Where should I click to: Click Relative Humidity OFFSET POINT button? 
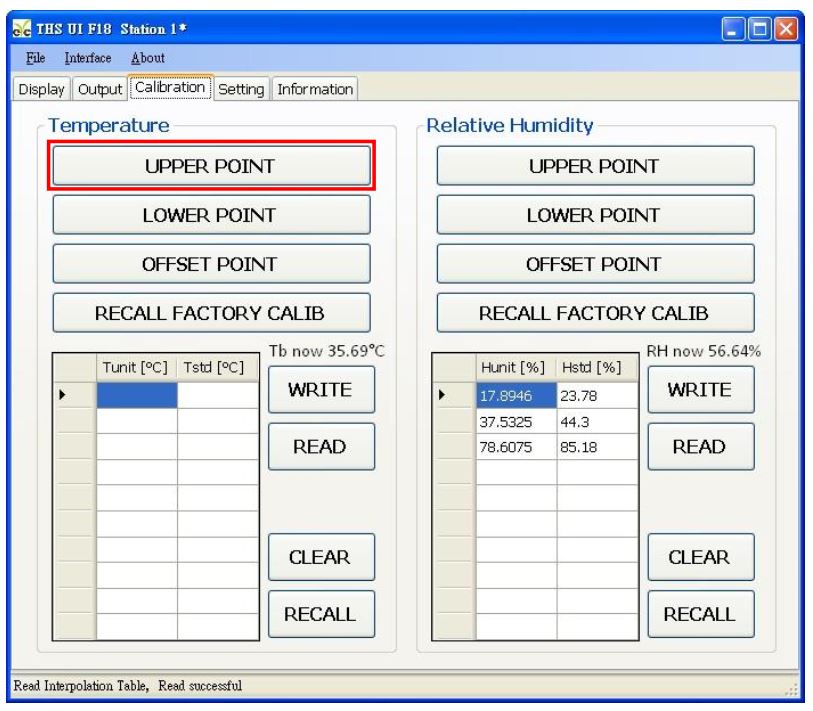click(595, 264)
